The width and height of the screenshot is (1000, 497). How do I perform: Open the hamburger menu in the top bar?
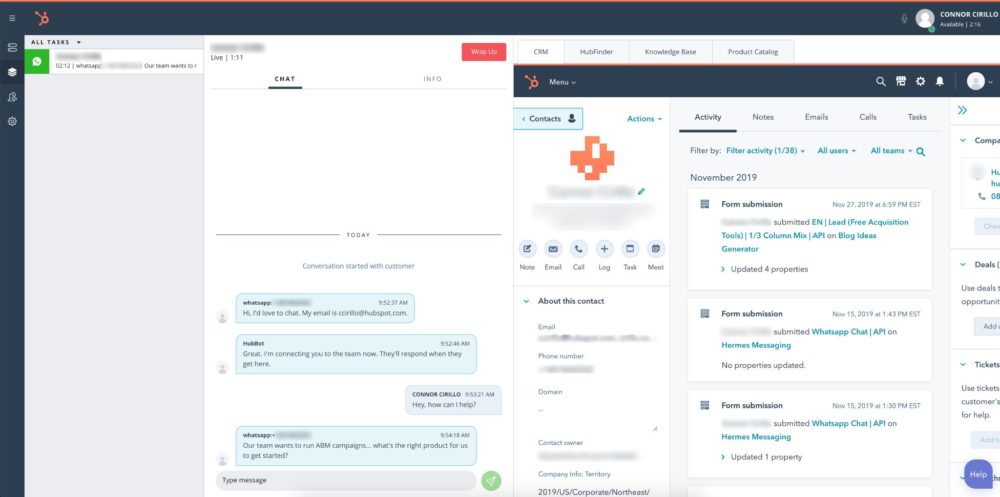(12, 19)
